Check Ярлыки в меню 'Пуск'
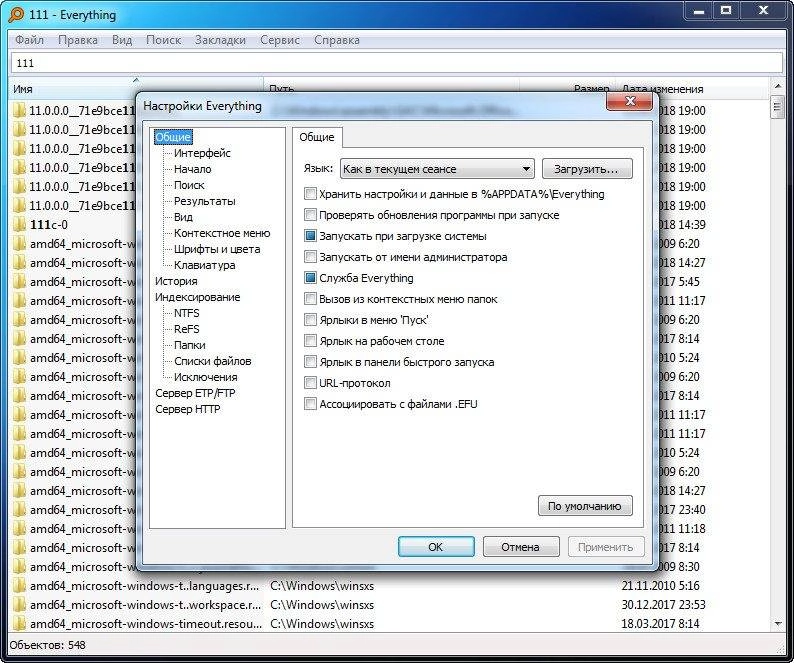The height and width of the screenshot is (663, 794). (310, 320)
